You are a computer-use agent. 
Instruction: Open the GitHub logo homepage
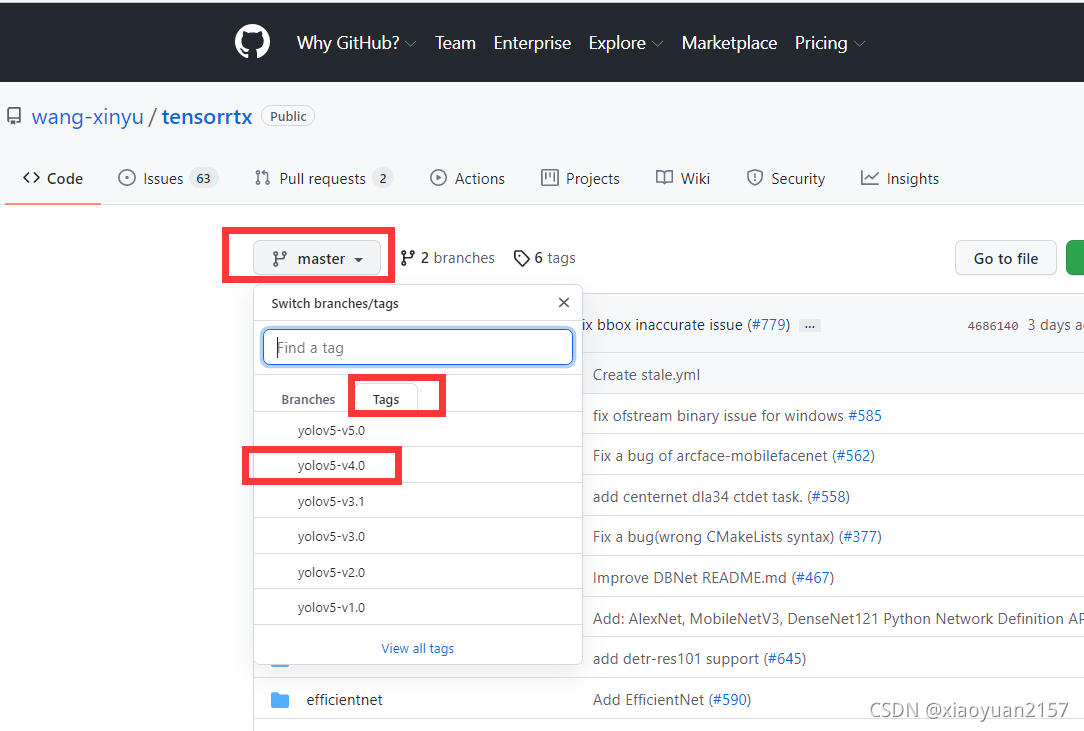point(252,42)
